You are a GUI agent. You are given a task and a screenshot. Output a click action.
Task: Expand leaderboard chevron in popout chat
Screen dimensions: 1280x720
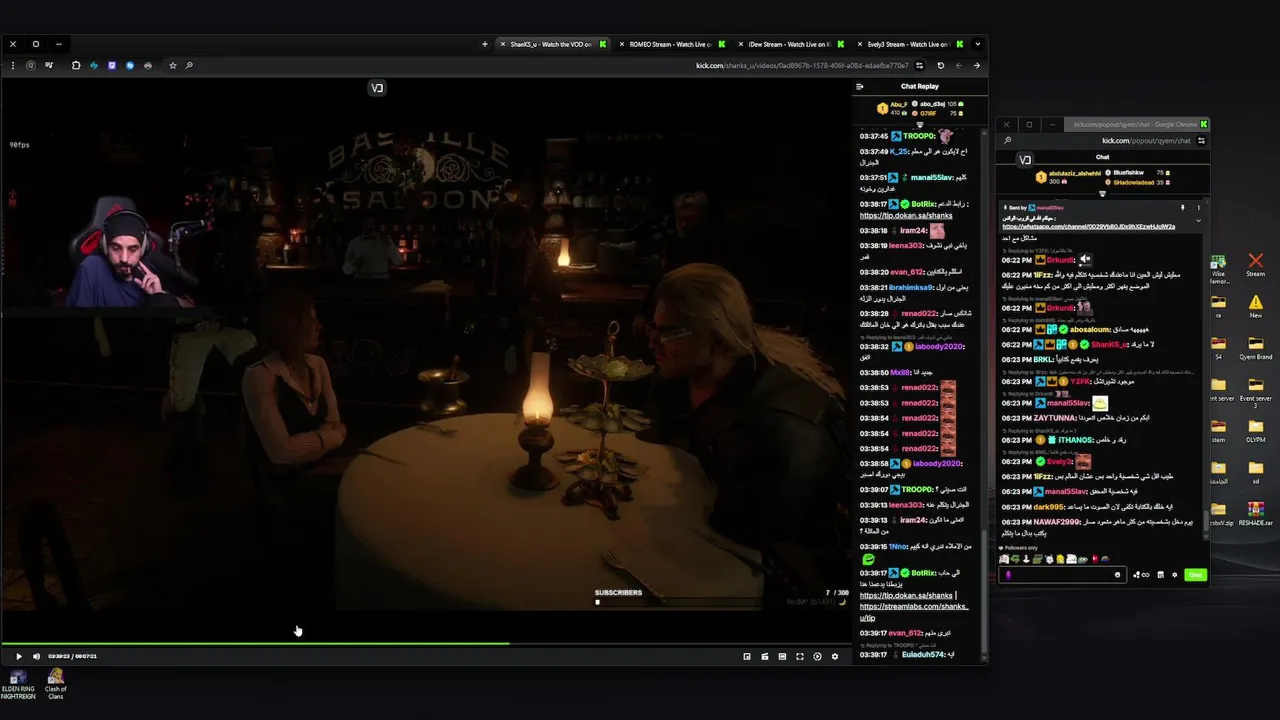coord(1103,194)
